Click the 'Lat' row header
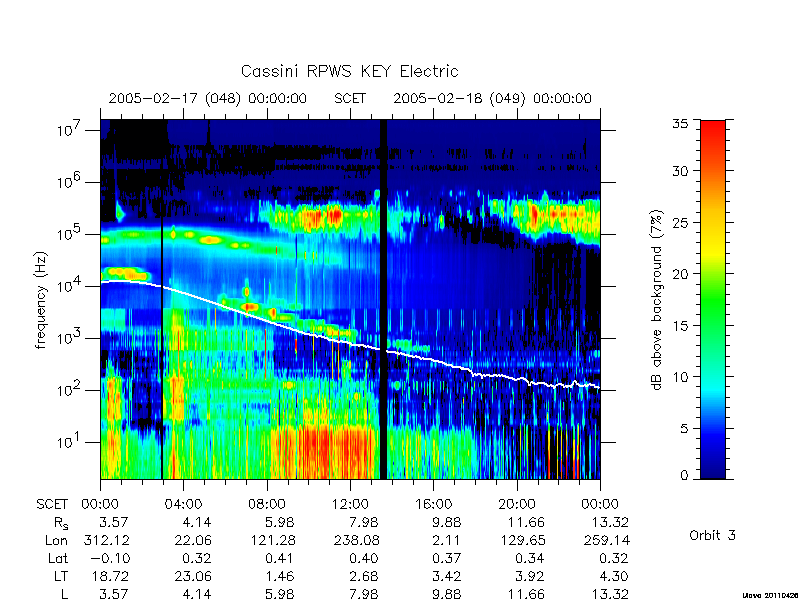Viewport: 800px width, 600px height. click(x=58, y=558)
